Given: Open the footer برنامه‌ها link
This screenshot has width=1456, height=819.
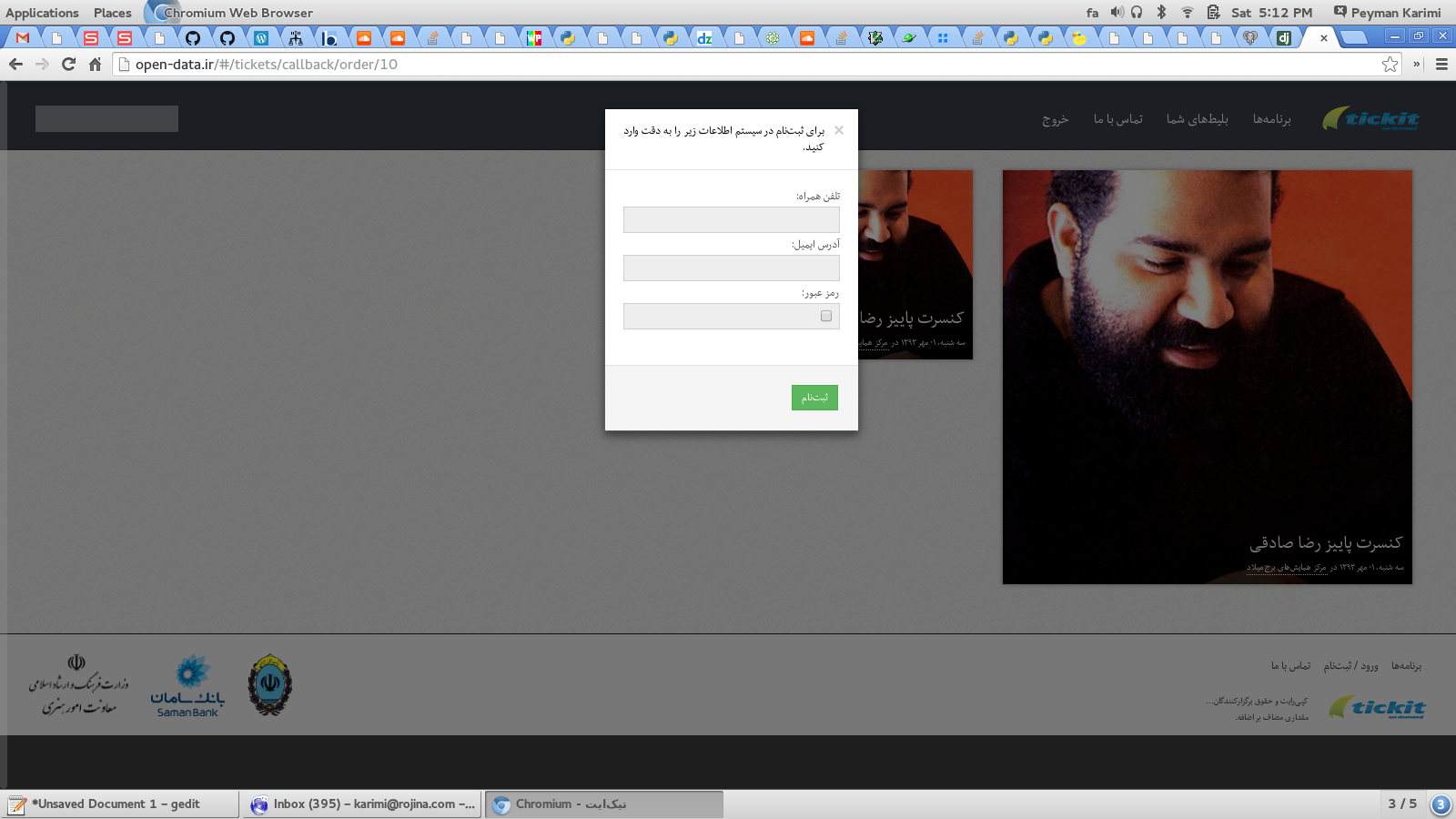Looking at the screenshot, I should tap(1406, 666).
